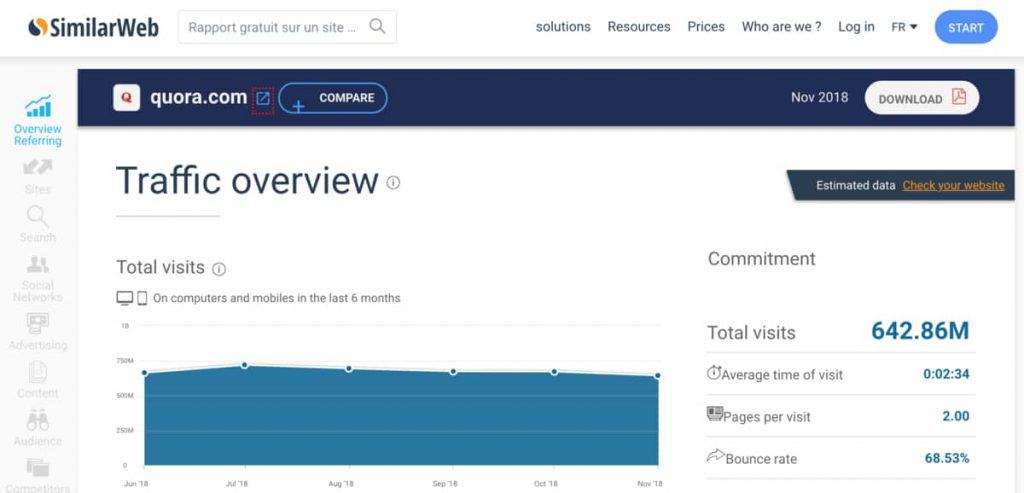Open quora.com via external link icon

pyautogui.click(x=263, y=99)
